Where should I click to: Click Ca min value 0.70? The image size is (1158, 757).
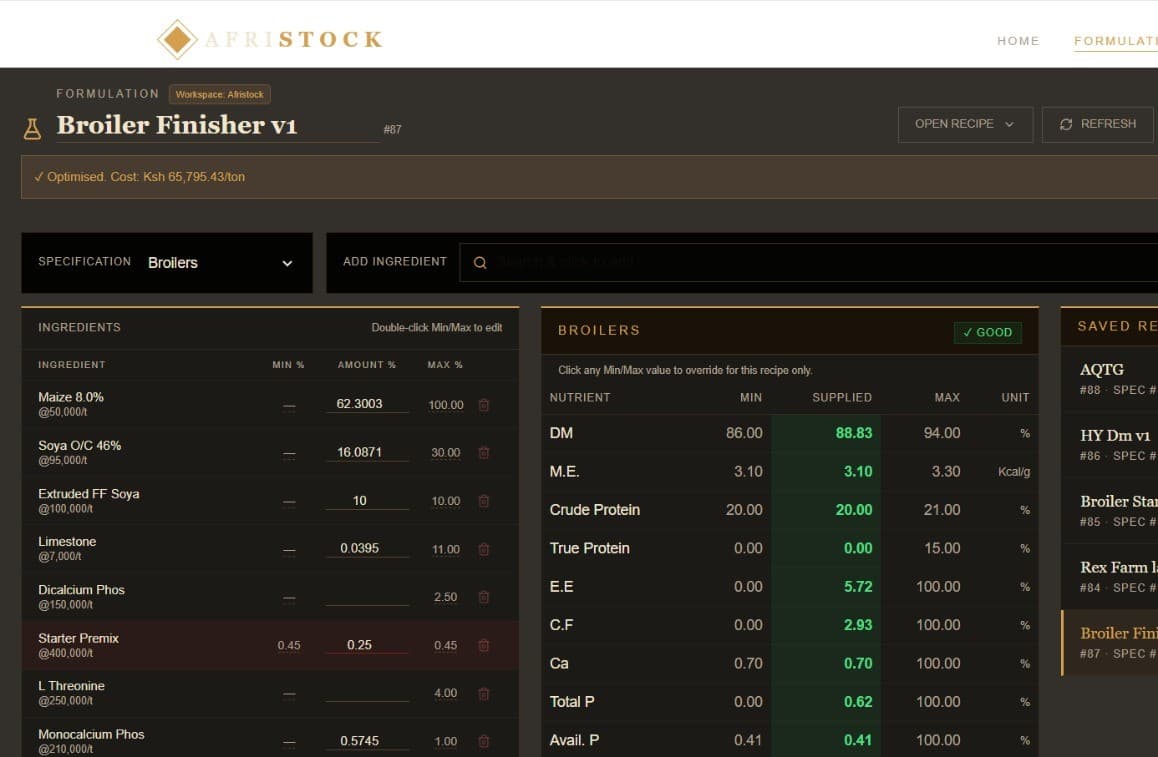(748, 663)
